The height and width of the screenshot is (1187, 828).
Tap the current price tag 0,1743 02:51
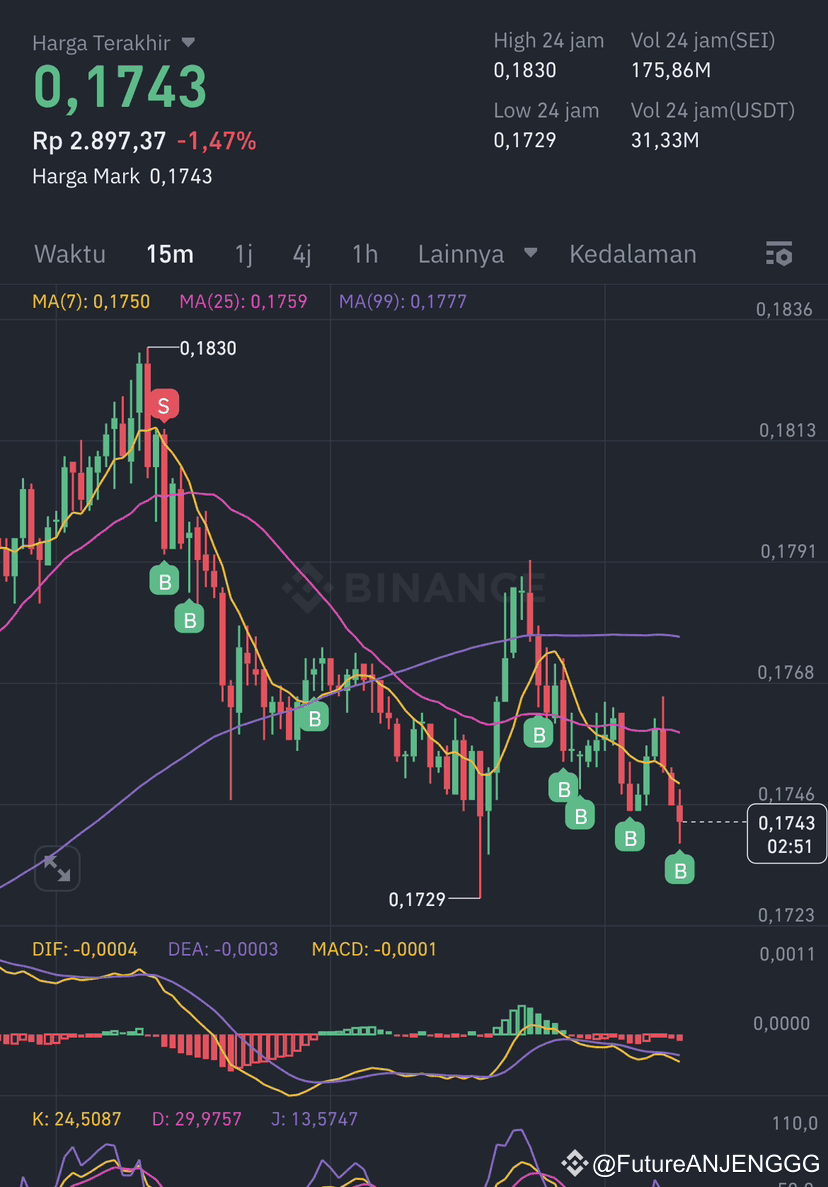tap(786, 834)
